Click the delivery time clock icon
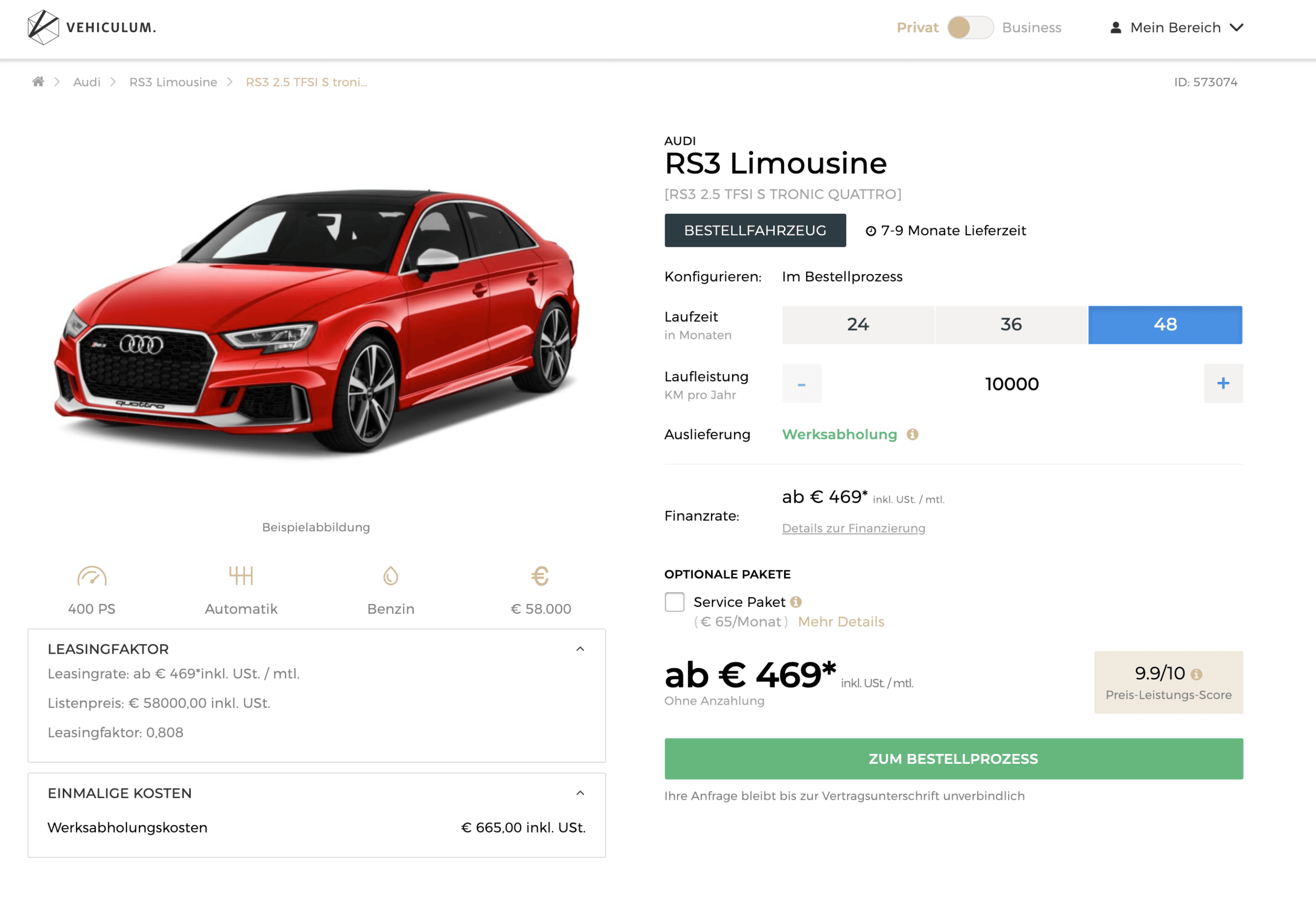This screenshot has height=902, width=1316. pyautogui.click(x=871, y=231)
